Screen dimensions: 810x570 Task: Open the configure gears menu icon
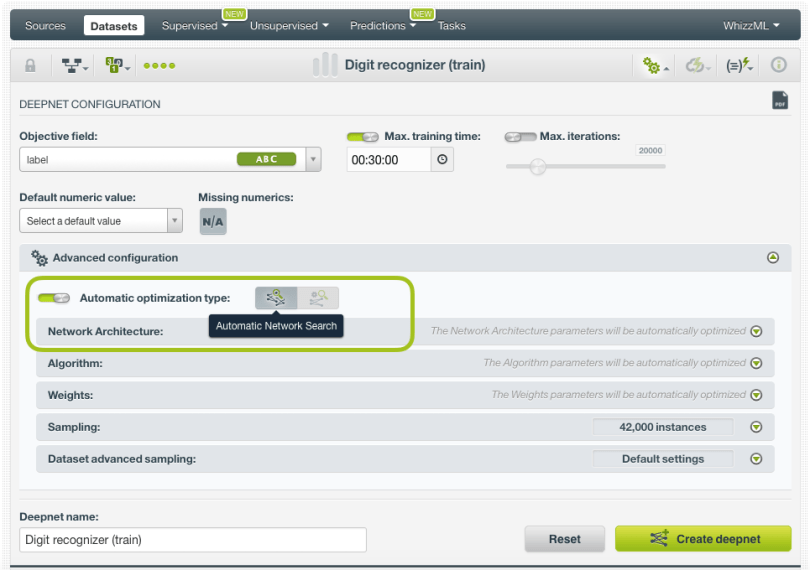click(x=655, y=65)
